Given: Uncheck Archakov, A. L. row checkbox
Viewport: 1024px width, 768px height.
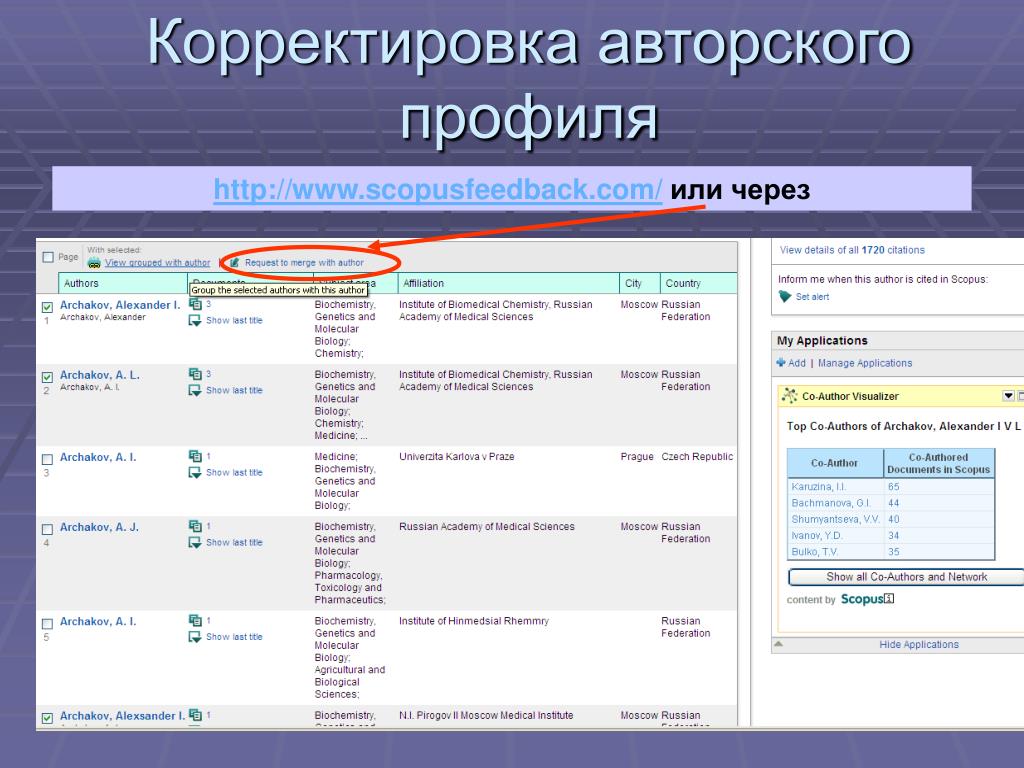Looking at the screenshot, I should (47, 377).
